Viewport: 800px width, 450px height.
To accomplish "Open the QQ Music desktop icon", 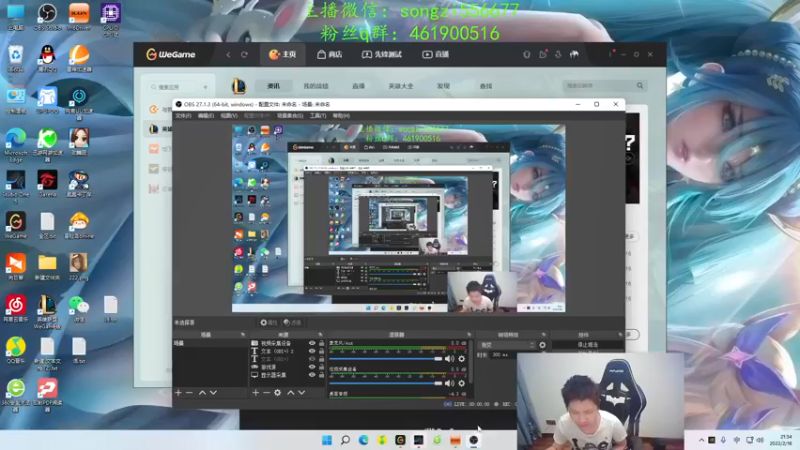I will [16, 350].
